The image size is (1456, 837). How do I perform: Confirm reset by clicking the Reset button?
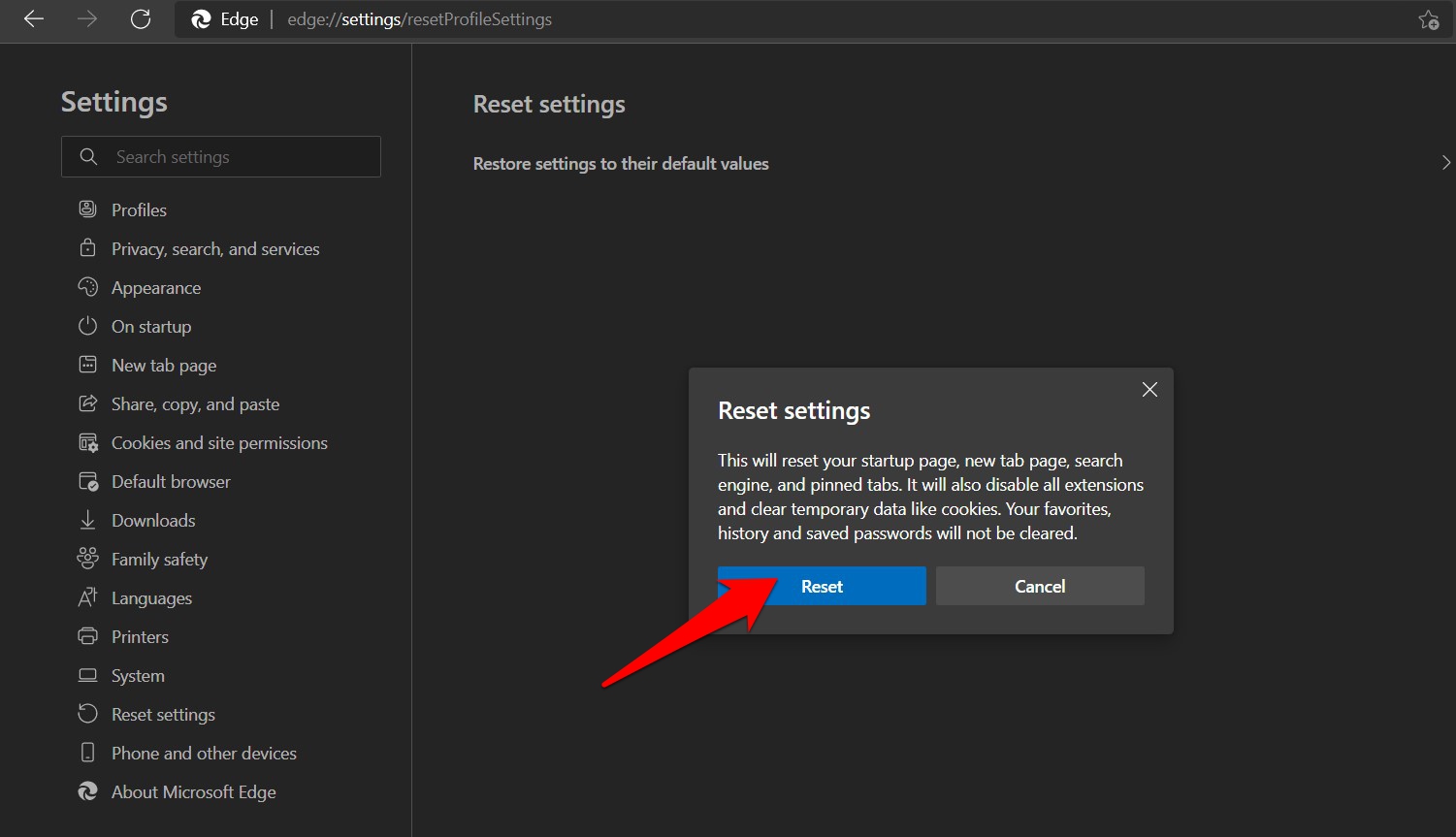pyautogui.click(x=822, y=586)
